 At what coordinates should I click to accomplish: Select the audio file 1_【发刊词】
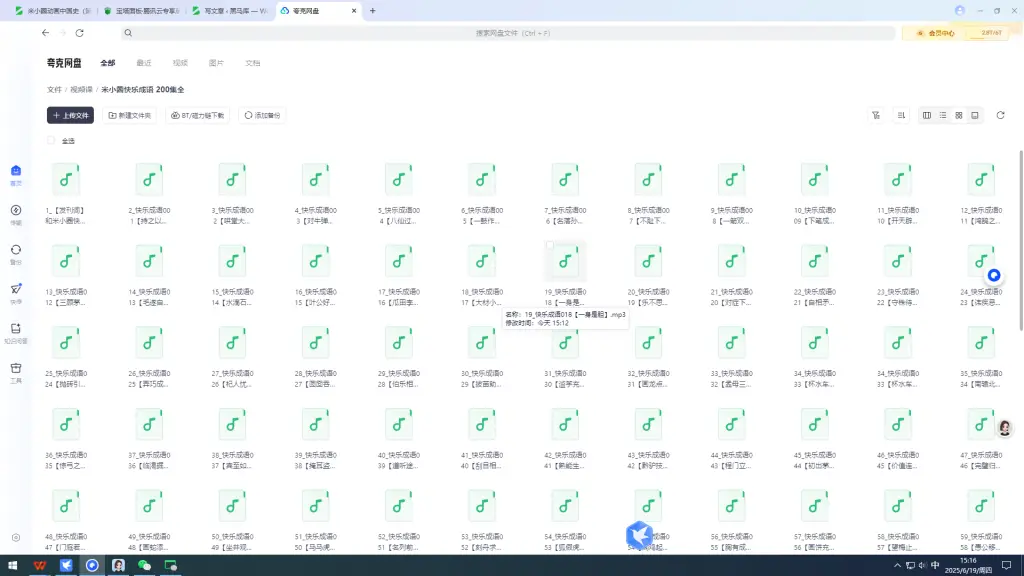[65, 193]
